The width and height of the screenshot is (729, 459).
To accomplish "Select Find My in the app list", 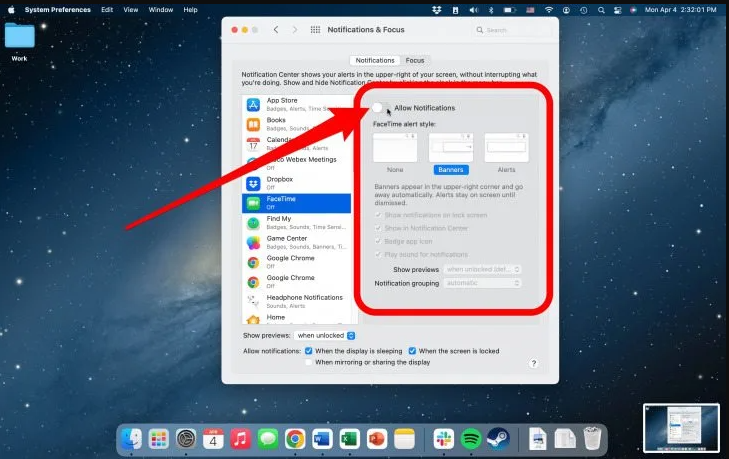I will [x=296, y=222].
